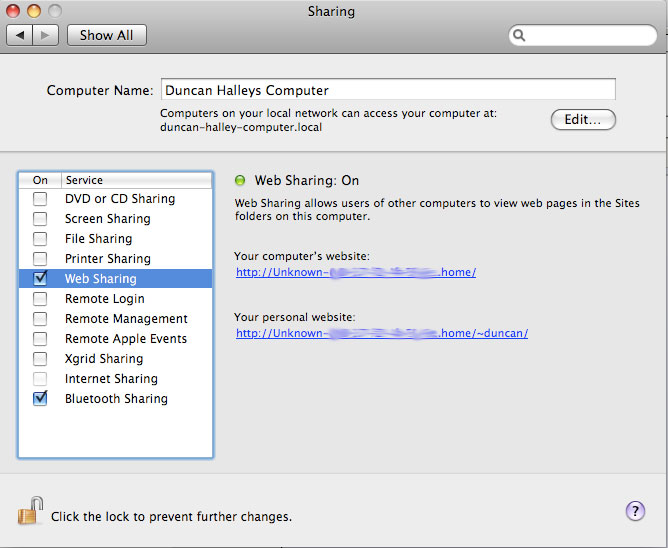Select Remote Management service row
Screen dimensions: 668x548
pos(115,319)
